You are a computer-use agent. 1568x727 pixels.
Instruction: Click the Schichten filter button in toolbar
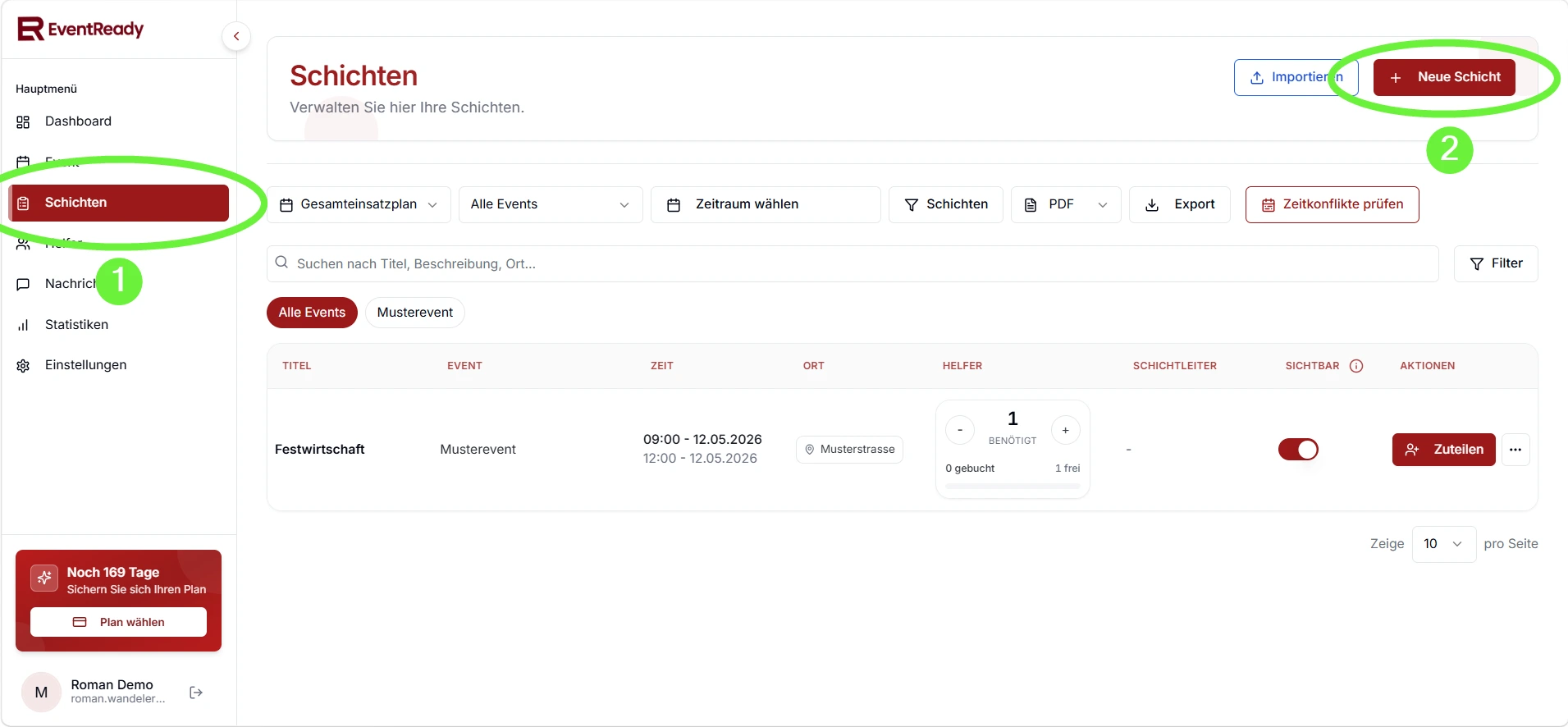[x=945, y=204]
